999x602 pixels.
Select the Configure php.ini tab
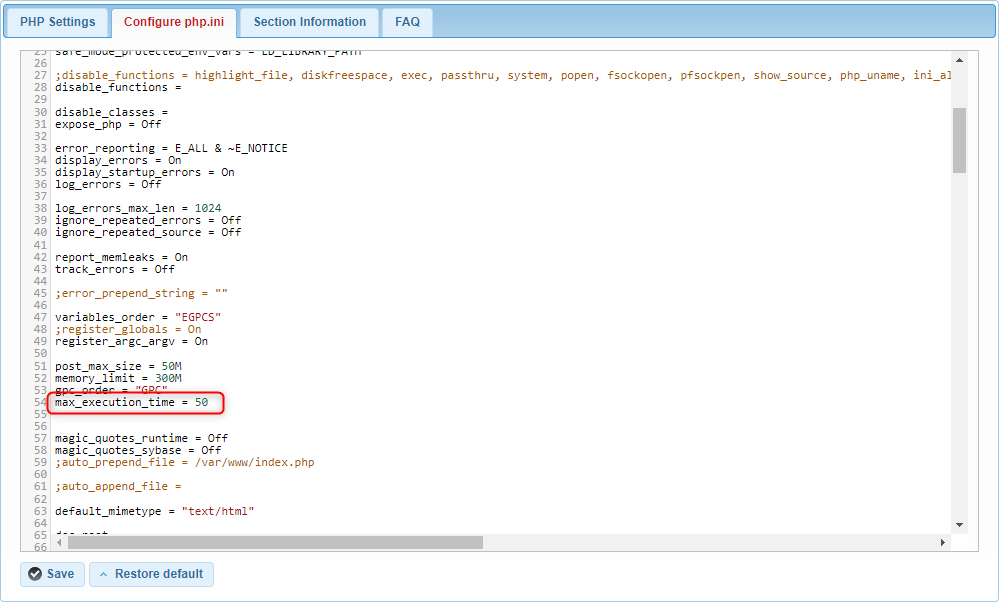pyautogui.click(x=173, y=22)
